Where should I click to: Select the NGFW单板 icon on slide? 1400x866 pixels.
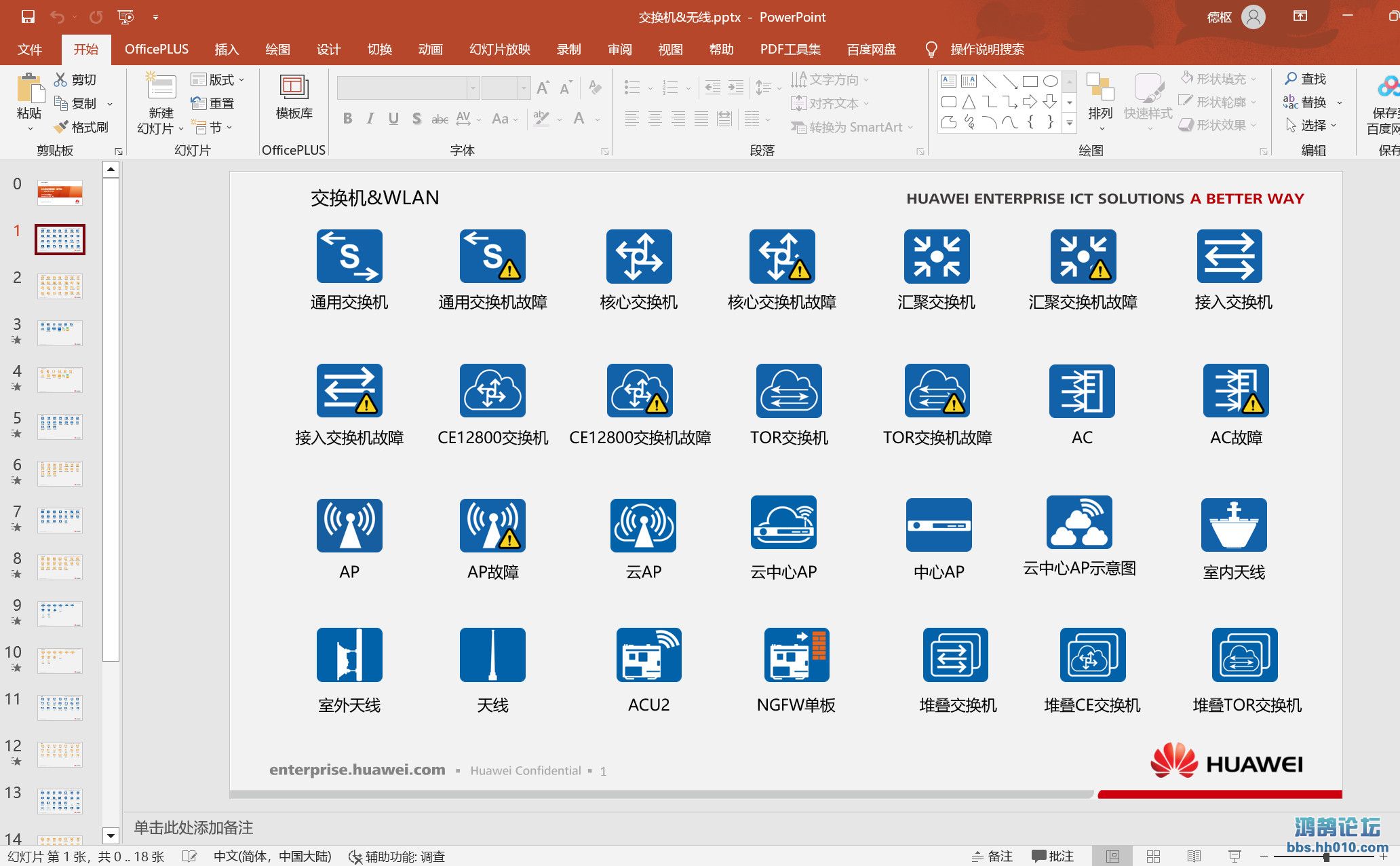(x=796, y=655)
